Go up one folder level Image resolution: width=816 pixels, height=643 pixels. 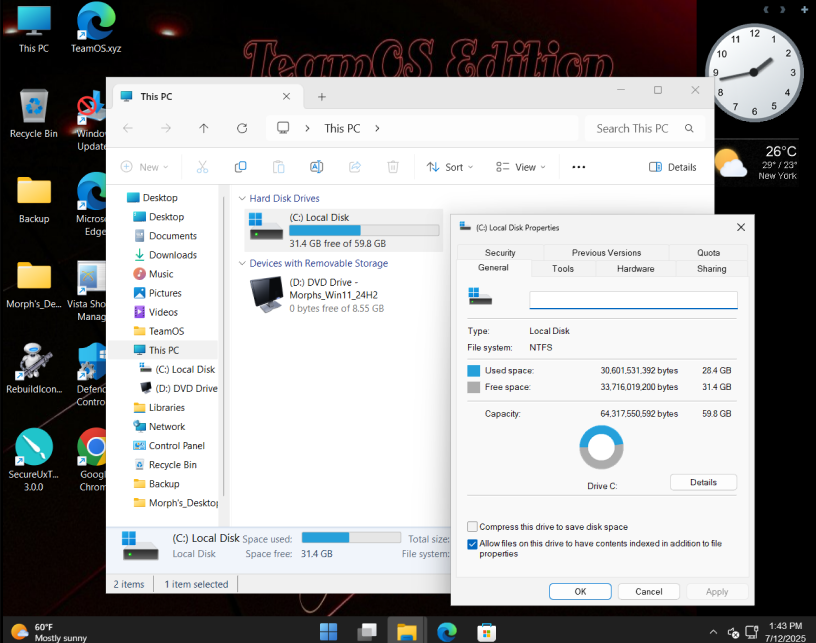point(203,128)
